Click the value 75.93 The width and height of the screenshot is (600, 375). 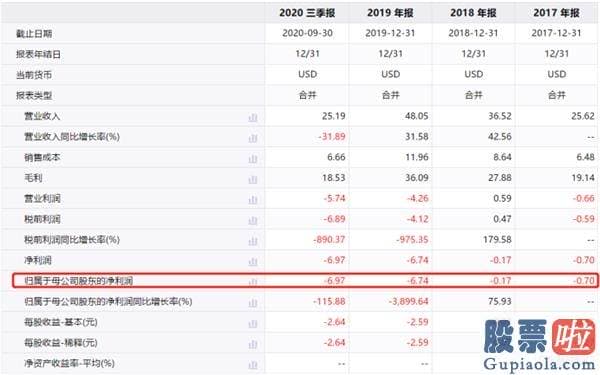pos(500,302)
